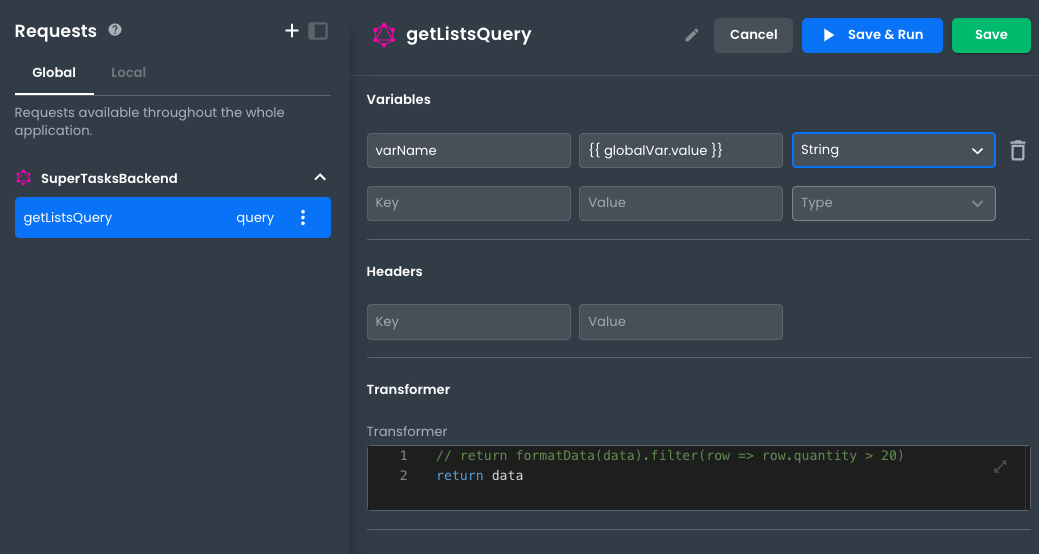Toggle the Requests panel layout icon

pyautogui.click(x=318, y=31)
